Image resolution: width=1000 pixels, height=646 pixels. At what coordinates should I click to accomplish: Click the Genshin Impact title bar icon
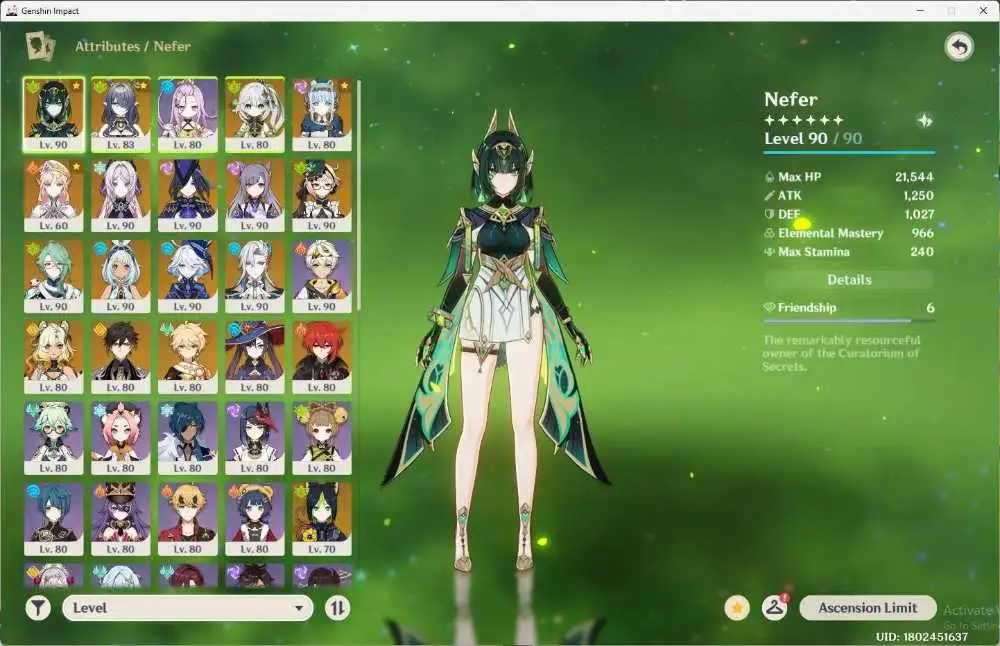click(11, 10)
